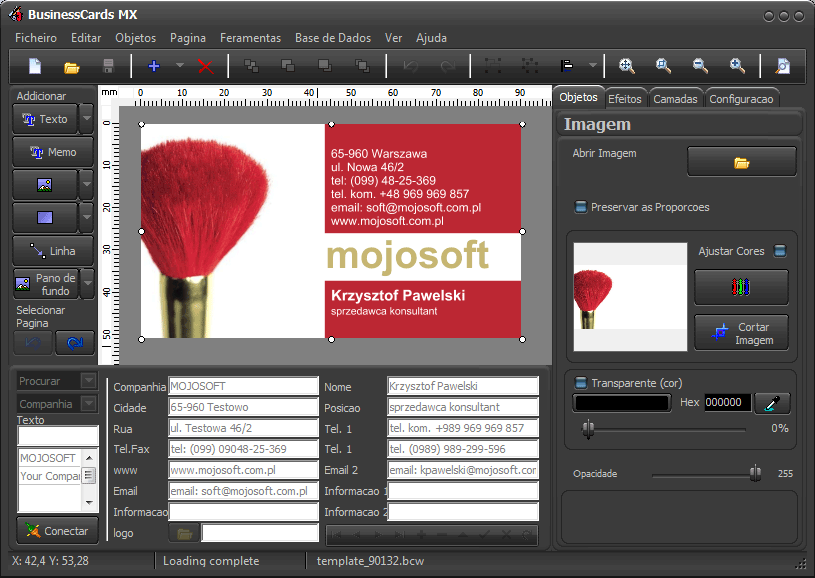Click the undo toolbar arrow
The height and width of the screenshot is (578, 815).
point(411,66)
